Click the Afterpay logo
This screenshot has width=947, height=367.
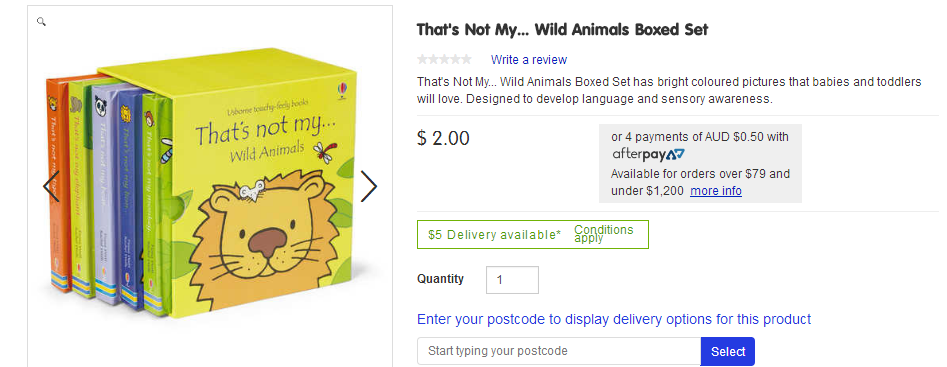click(x=648, y=155)
